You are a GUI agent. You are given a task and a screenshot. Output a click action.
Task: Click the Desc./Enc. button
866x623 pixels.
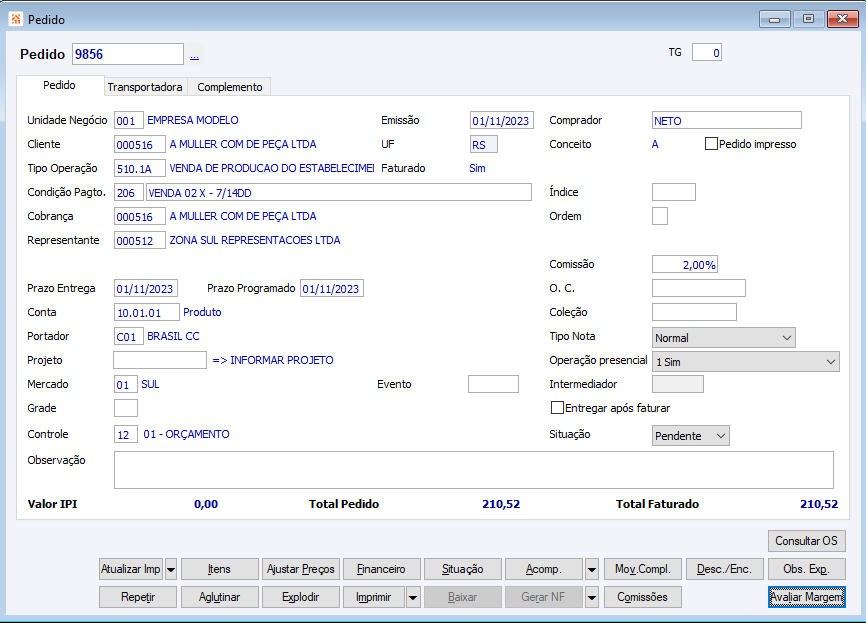725,569
